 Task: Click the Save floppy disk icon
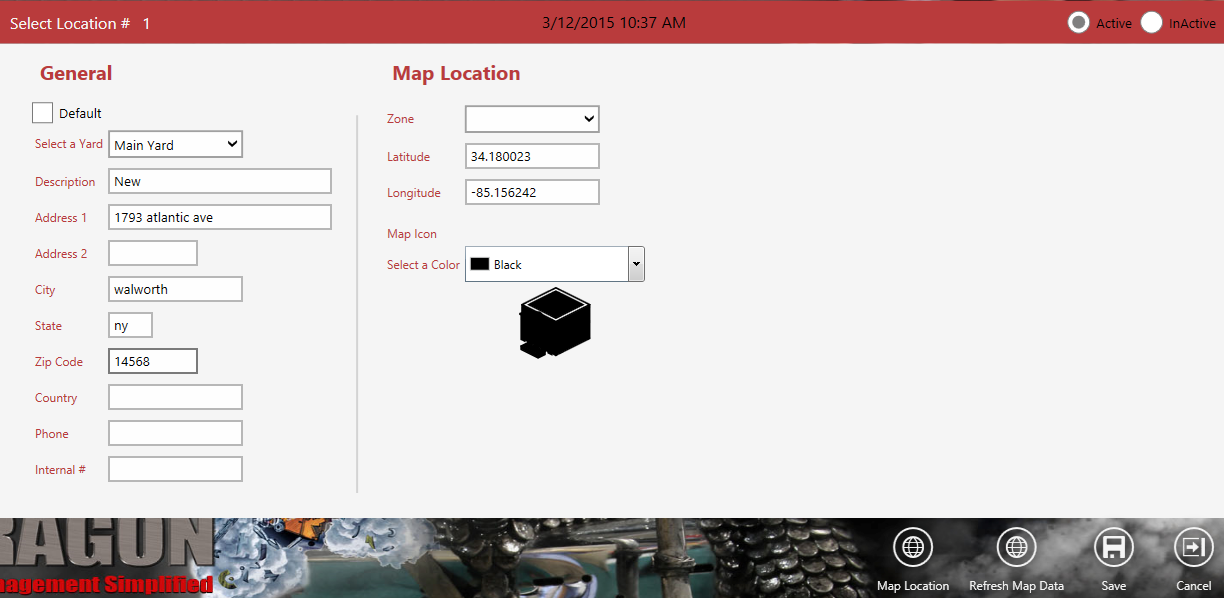[x=1113, y=547]
